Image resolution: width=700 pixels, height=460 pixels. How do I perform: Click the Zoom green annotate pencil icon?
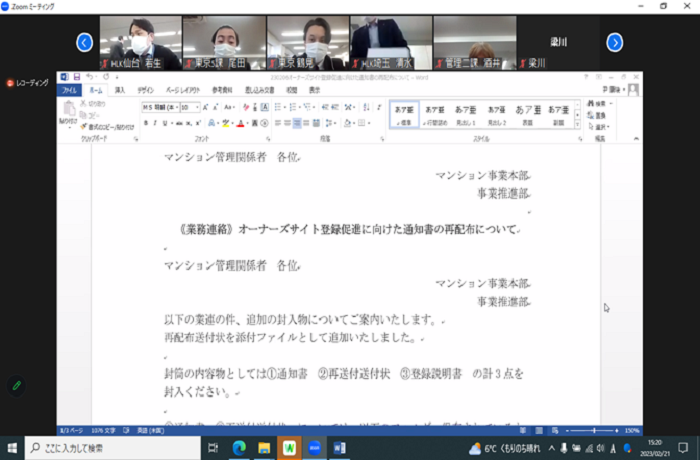[x=17, y=385]
